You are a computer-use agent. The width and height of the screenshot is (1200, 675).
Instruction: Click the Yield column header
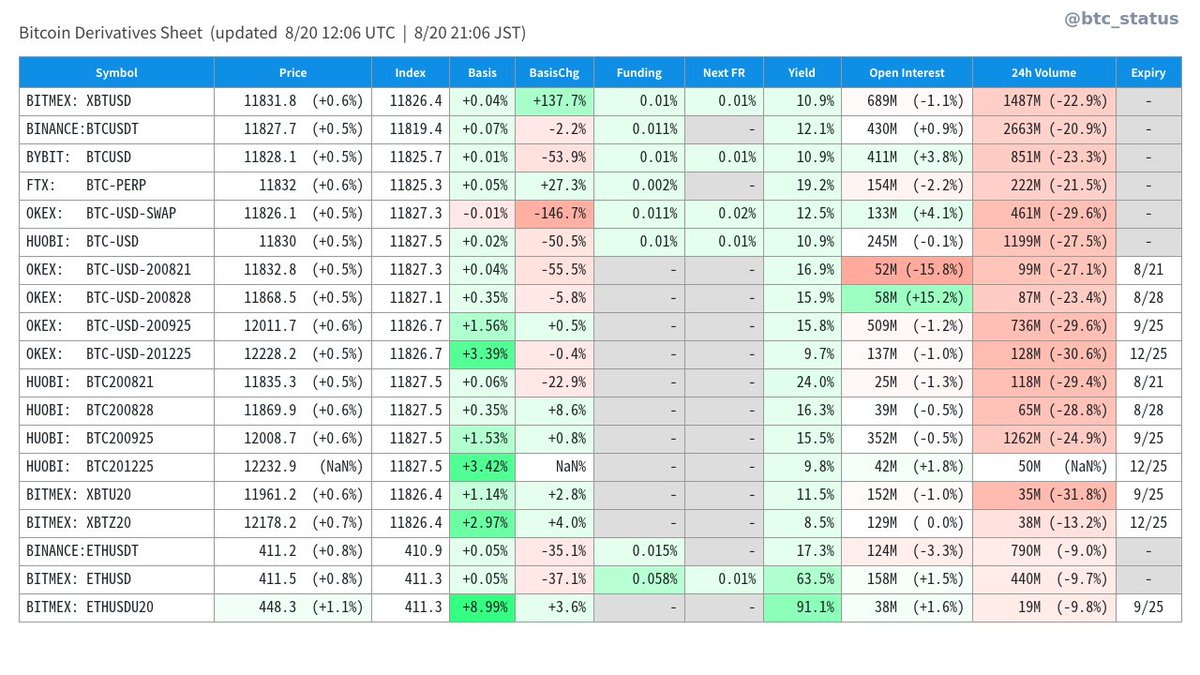point(802,73)
